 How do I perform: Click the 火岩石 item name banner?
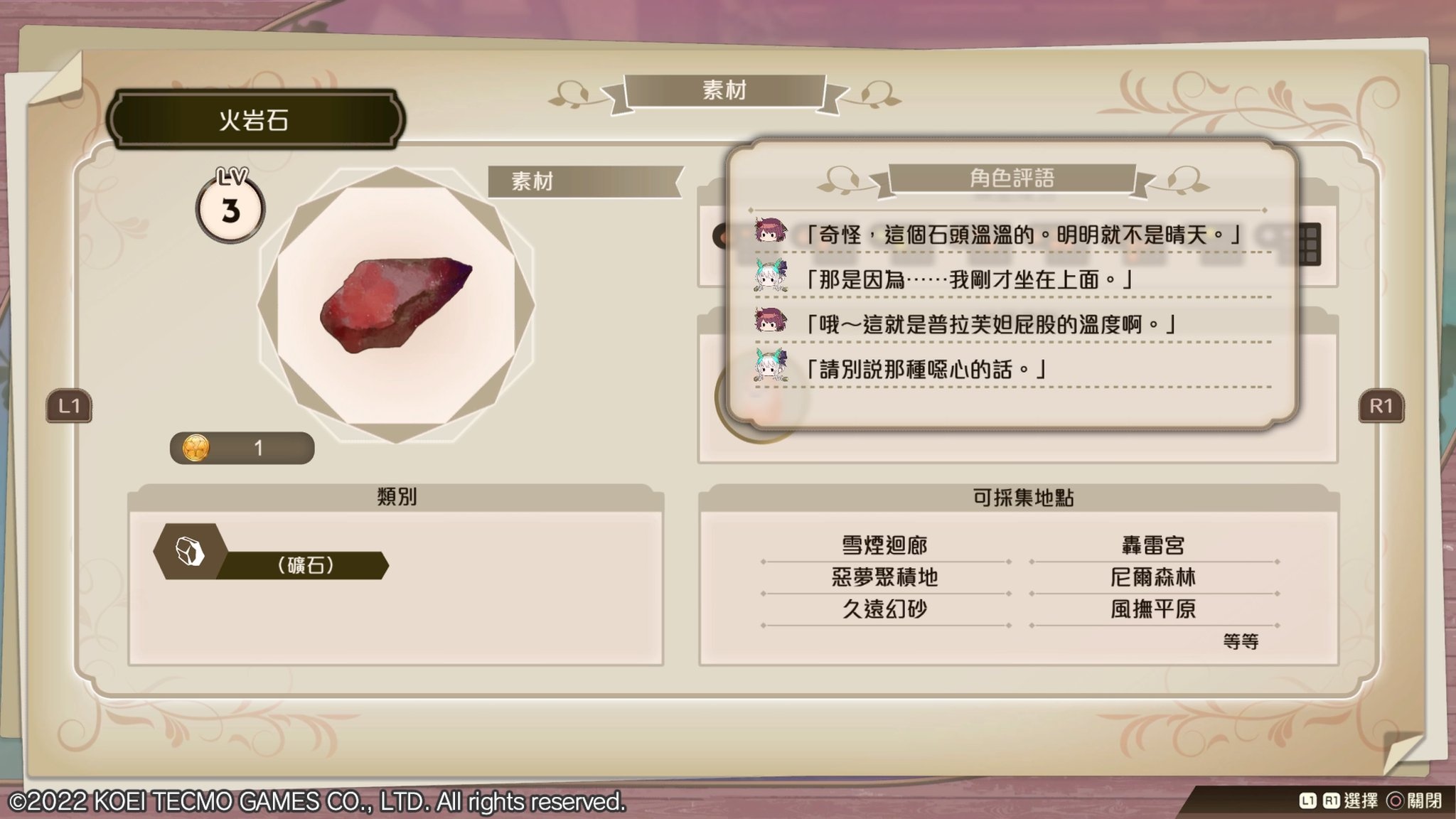point(255,119)
